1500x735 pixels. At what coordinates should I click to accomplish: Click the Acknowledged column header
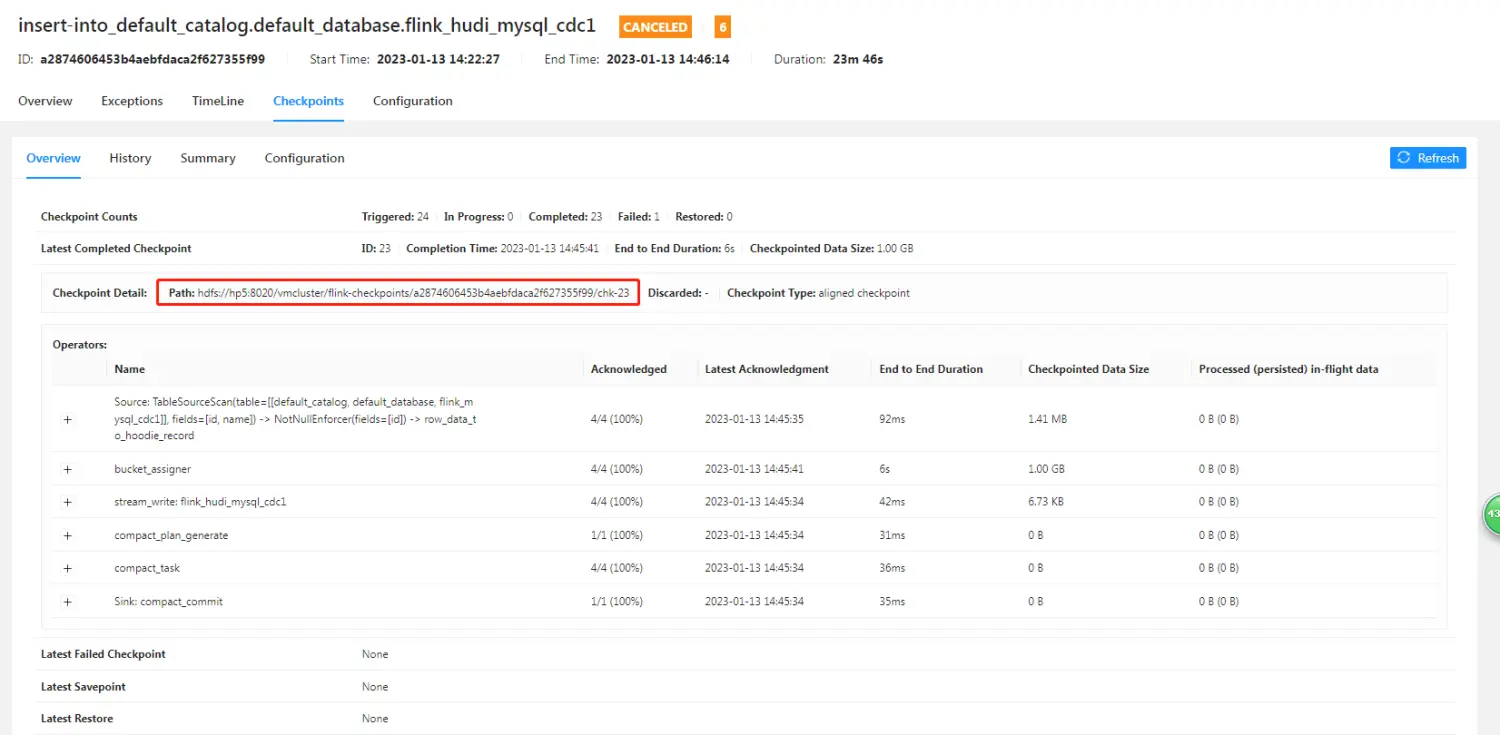(629, 369)
